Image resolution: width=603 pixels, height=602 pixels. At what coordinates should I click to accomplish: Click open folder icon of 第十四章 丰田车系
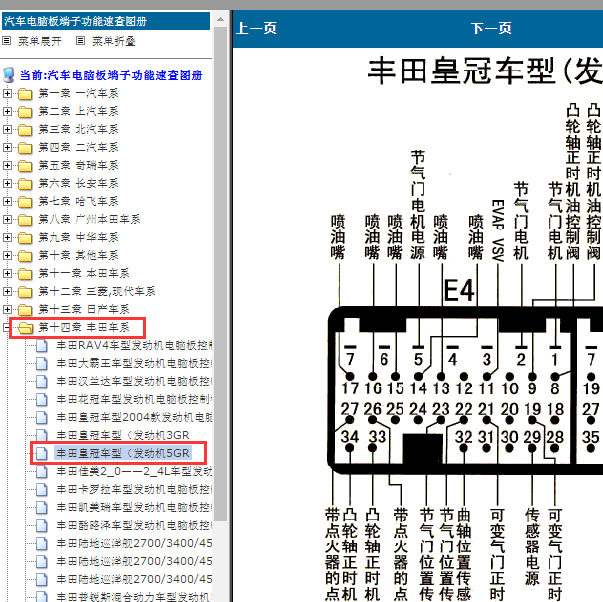[x=25, y=328]
